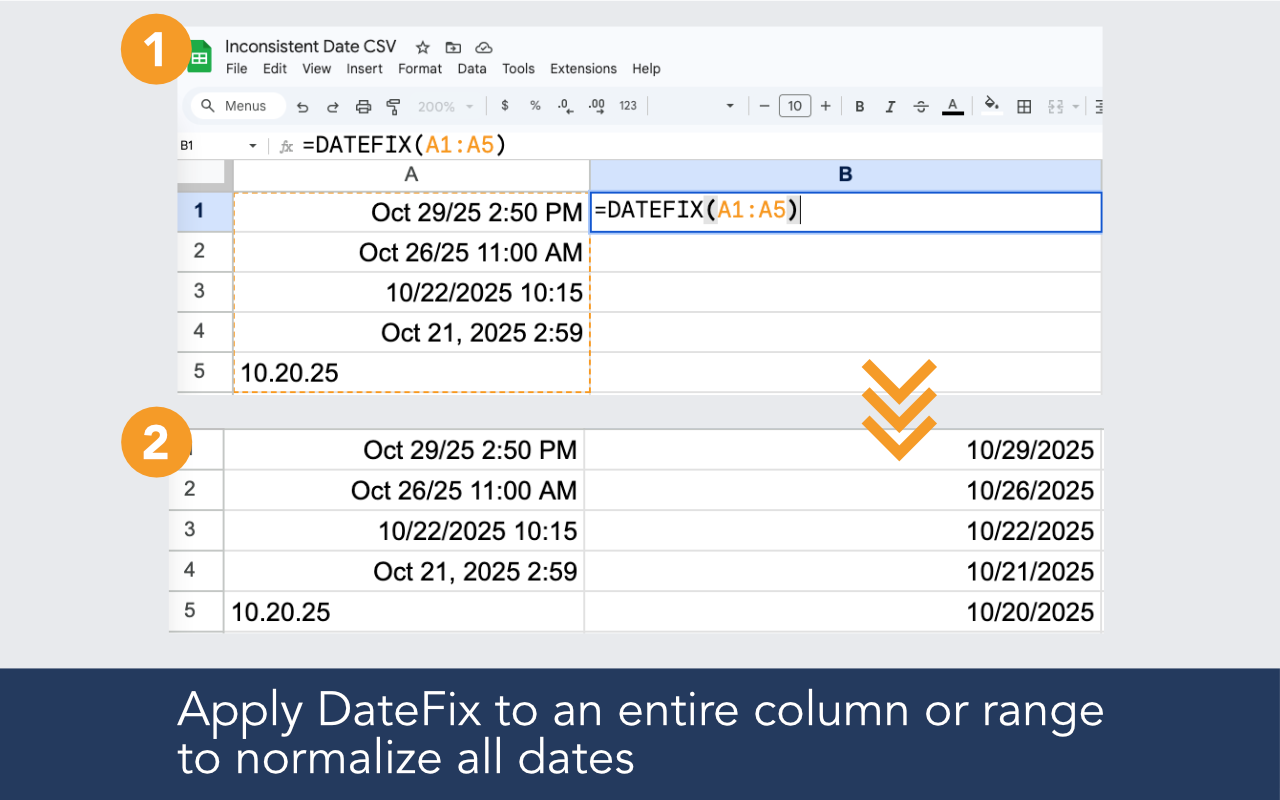The image size is (1280, 800).
Task: Open the Format menu
Action: click(x=420, y=68)
